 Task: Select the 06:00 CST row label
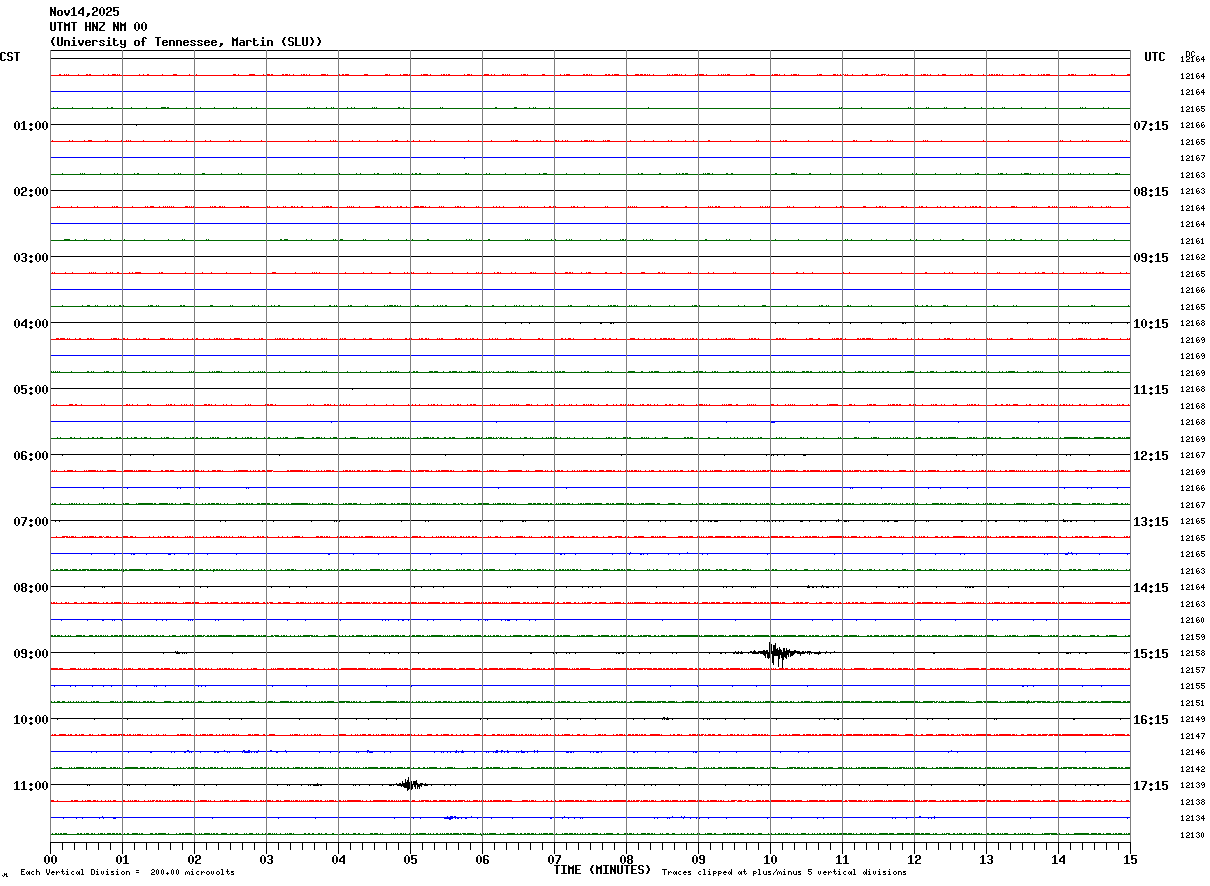[30, 455]
